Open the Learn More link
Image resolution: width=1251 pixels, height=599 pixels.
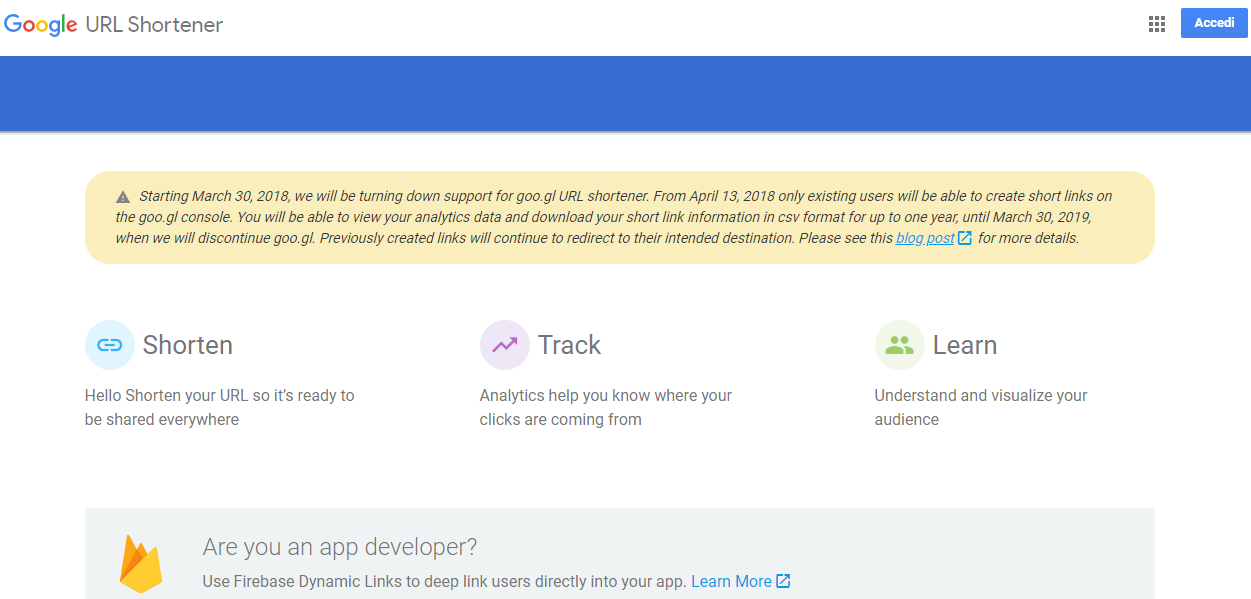731,581
